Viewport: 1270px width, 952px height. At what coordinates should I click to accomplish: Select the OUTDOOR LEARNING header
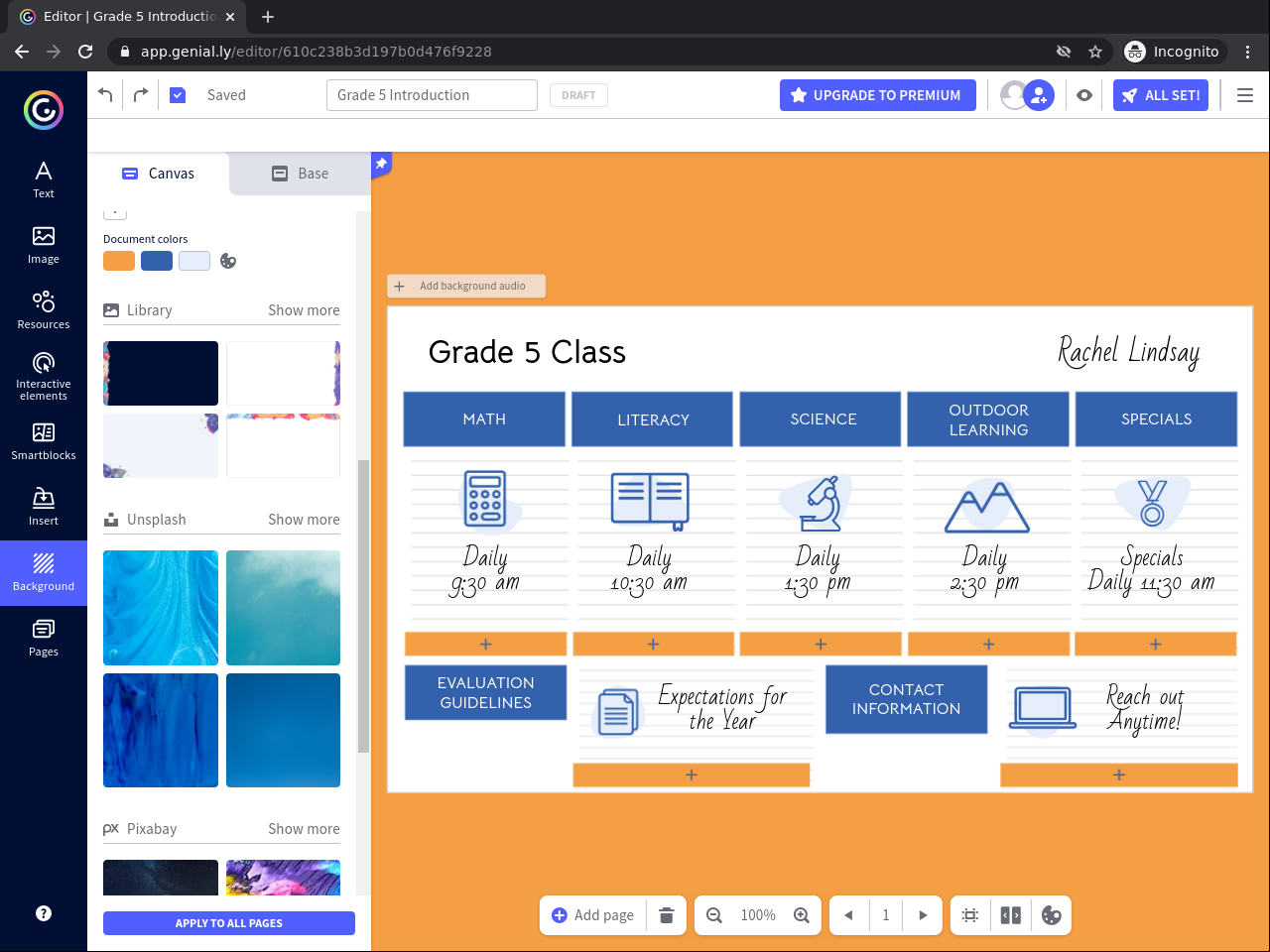tap(988, 419)
